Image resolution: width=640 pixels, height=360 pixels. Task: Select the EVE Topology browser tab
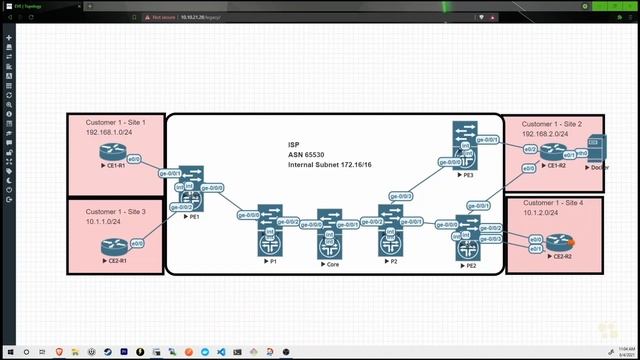pyautogui.click(x=43, y=6)
